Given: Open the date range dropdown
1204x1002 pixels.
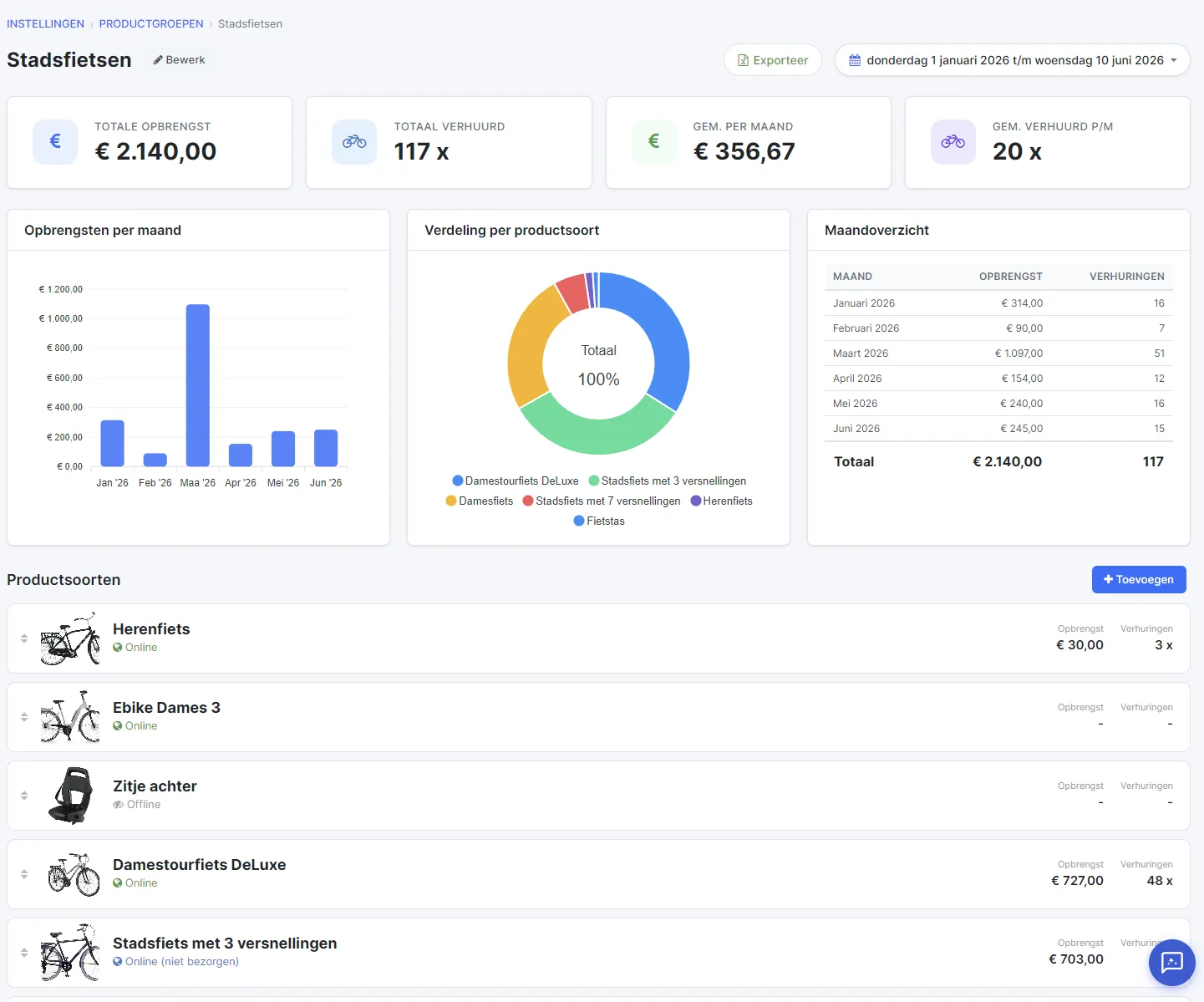Looking at the screenshot, I should [1013, 60].
